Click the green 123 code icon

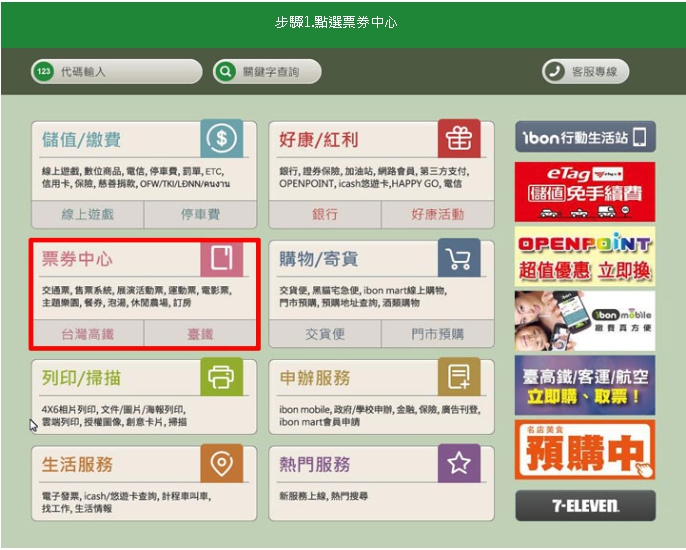click(44, 71)
